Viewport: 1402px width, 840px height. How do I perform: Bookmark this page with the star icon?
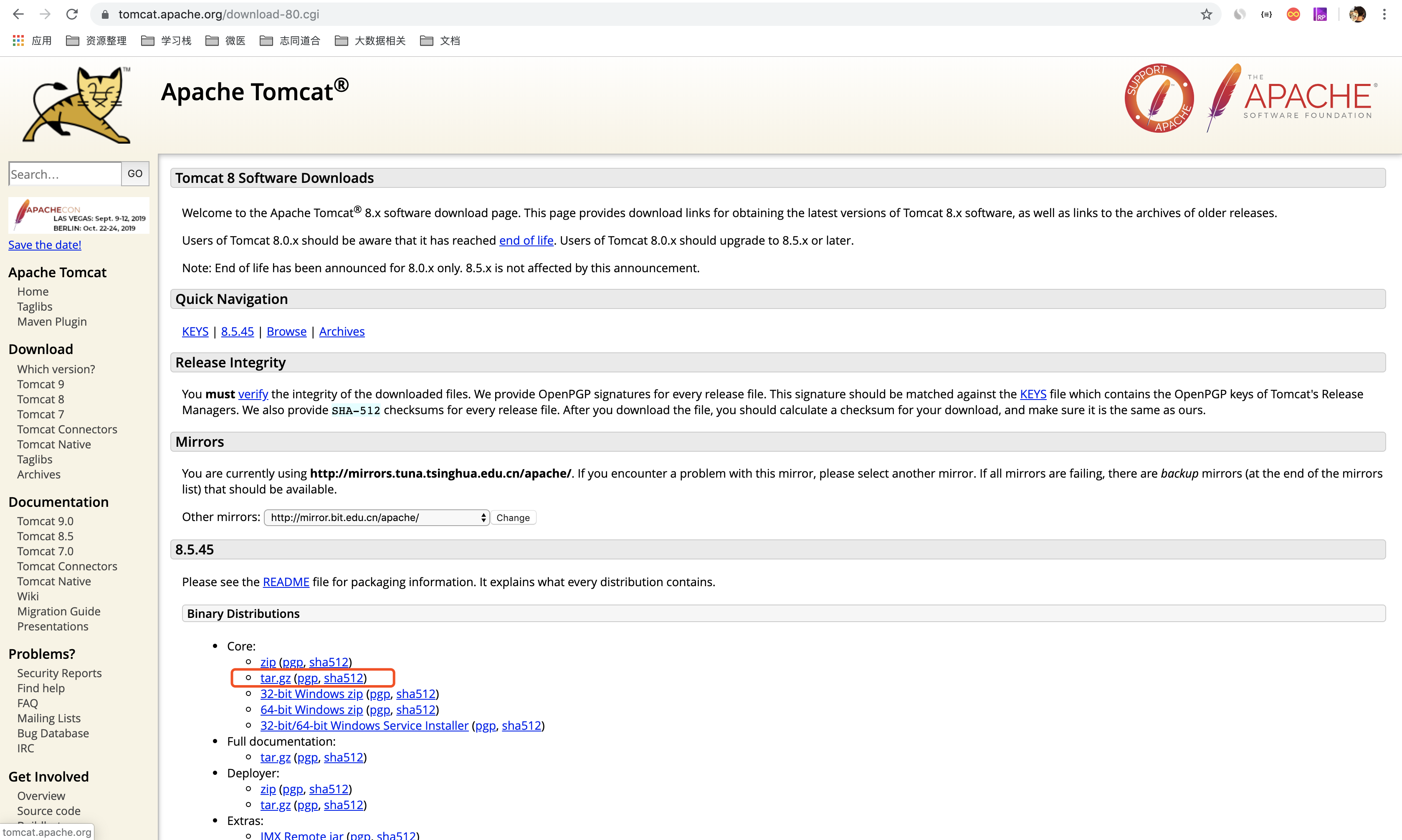tap(1206, 14)
